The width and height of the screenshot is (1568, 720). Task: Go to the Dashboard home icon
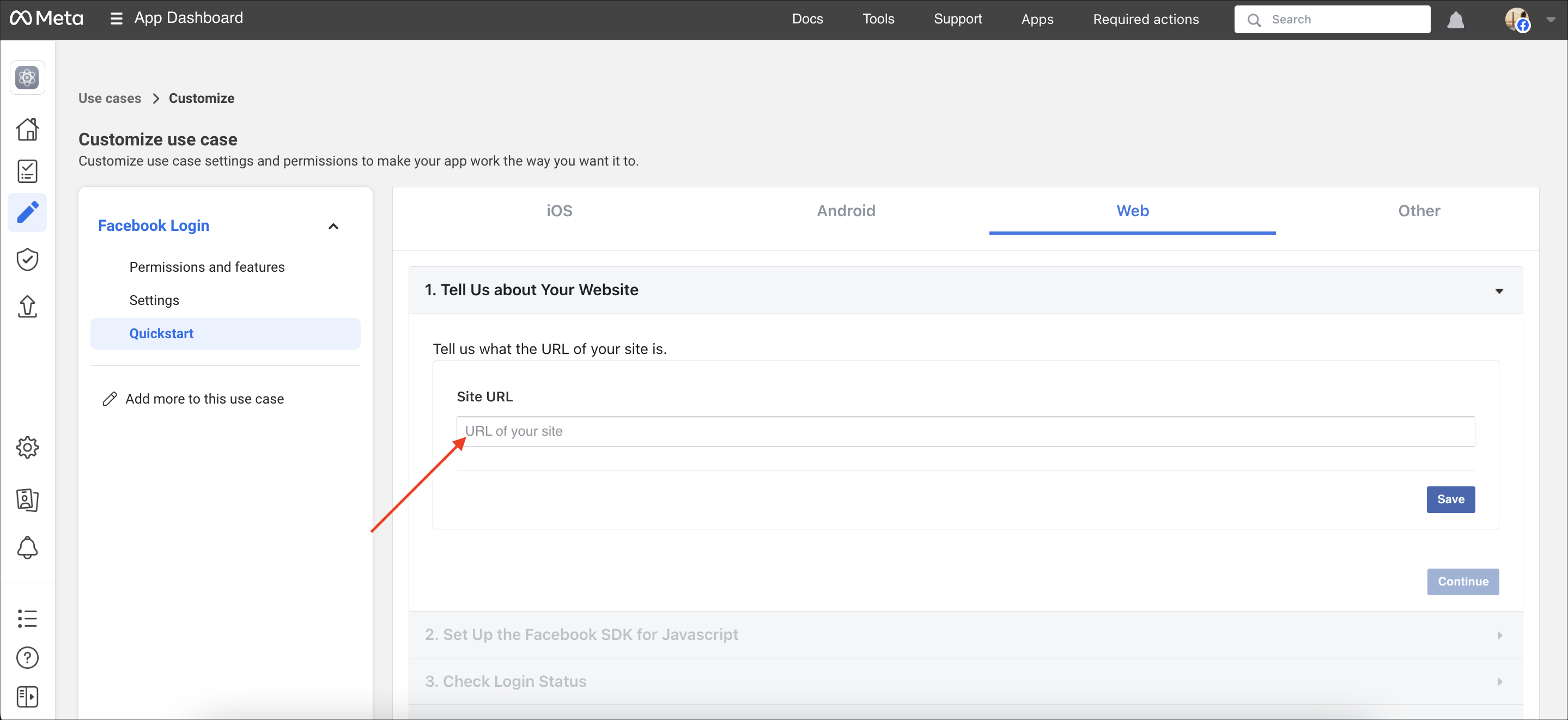[x=27, y=129]
